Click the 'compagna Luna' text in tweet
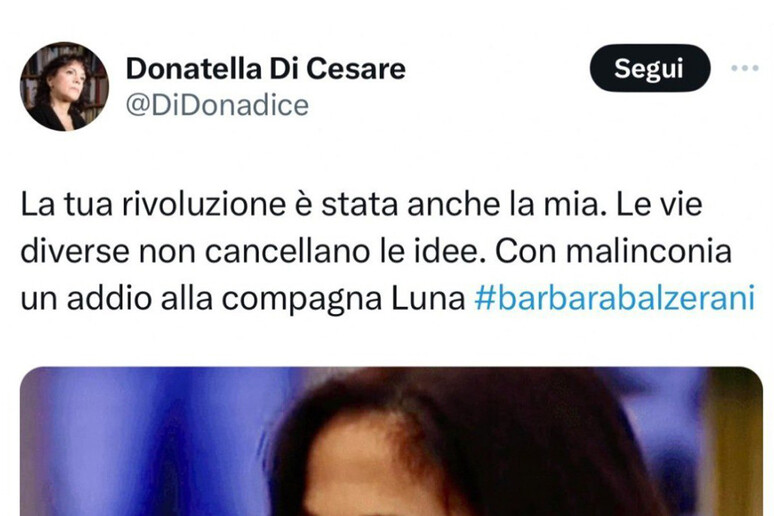The image size is (774, 516). [343, 299]
